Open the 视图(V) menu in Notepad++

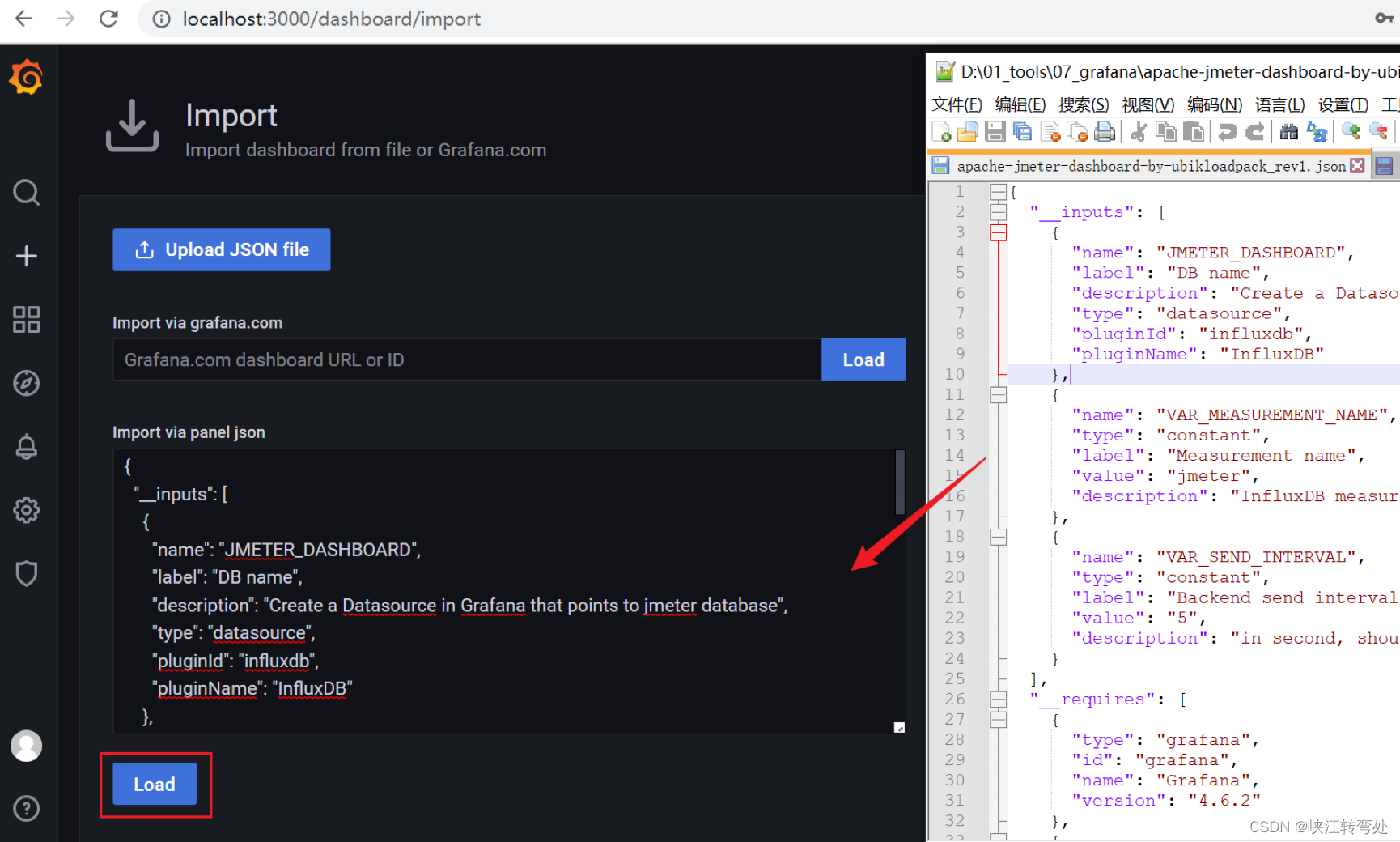(x=1148, y=104)
